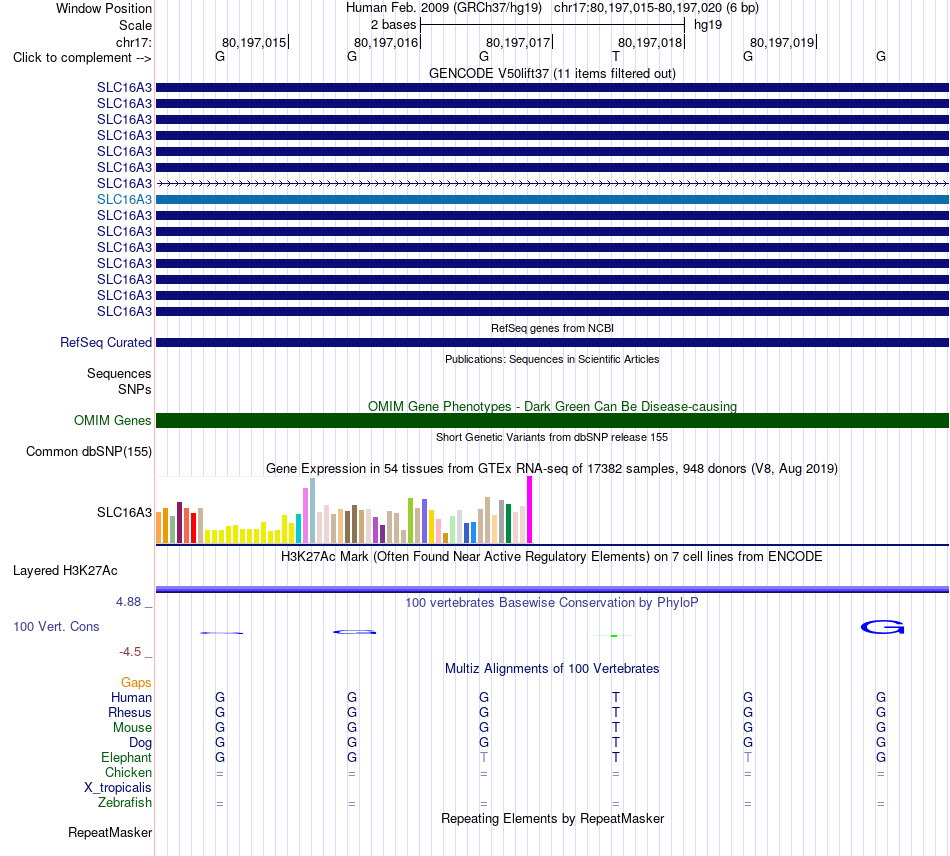This screenshot has width=950, height=856.
Task: Open 'Multiz Alignments of 100 Vertebrates' title
Action: tap(552, 669)
